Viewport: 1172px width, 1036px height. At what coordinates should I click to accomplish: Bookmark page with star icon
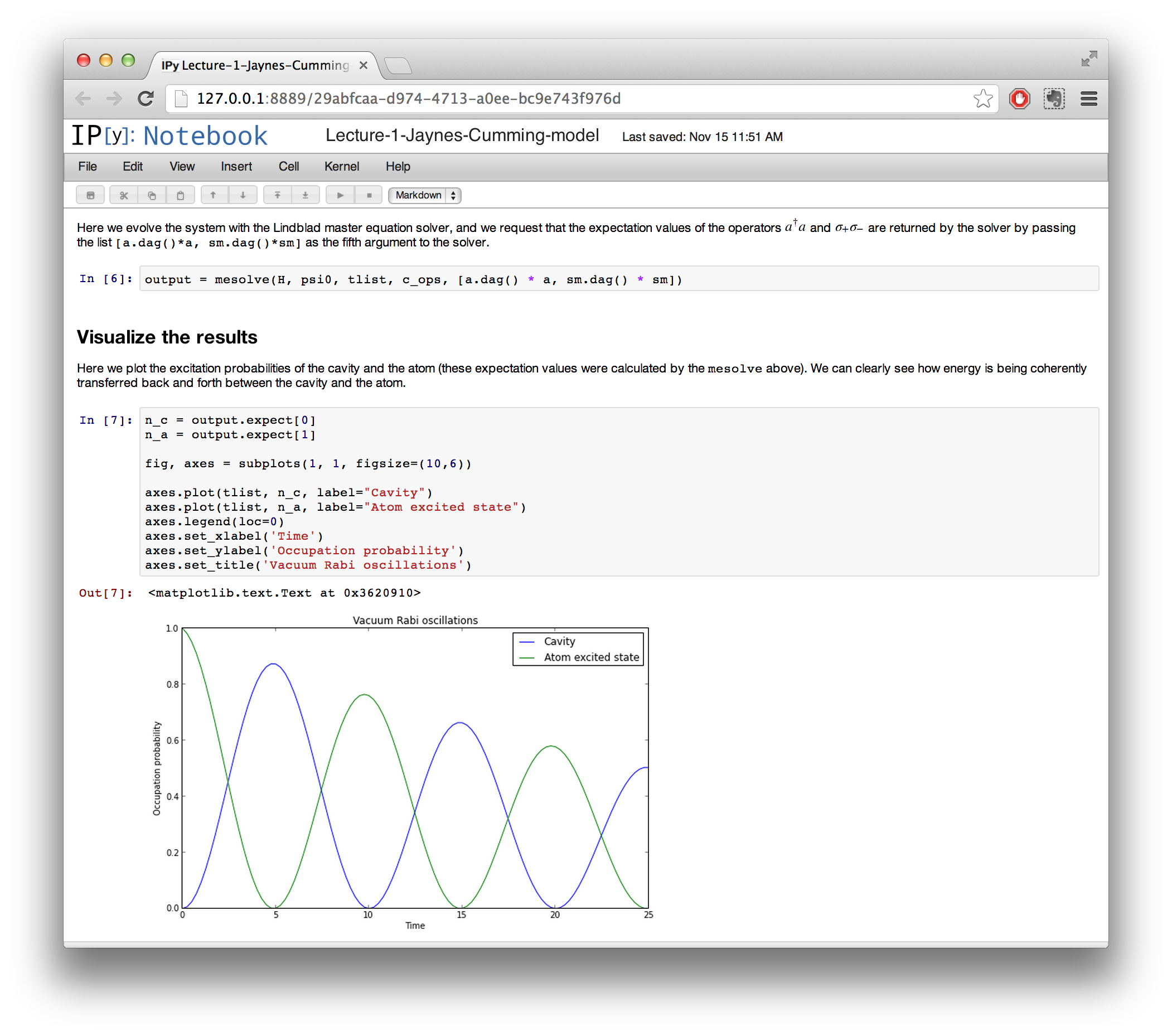pos(983,99)
